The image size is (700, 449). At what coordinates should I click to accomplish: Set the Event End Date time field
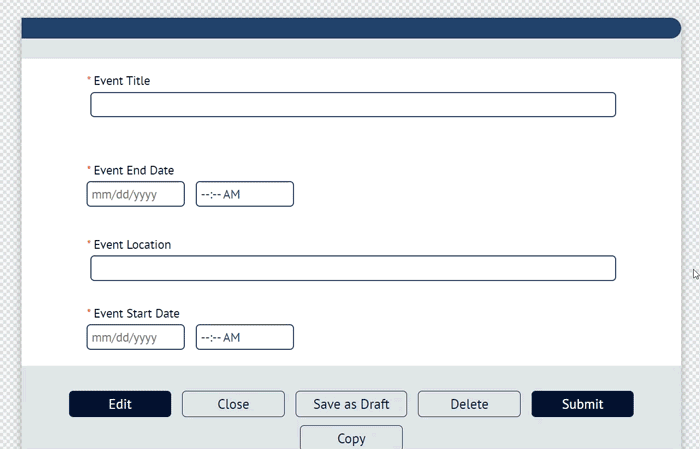tap(245, 194)
